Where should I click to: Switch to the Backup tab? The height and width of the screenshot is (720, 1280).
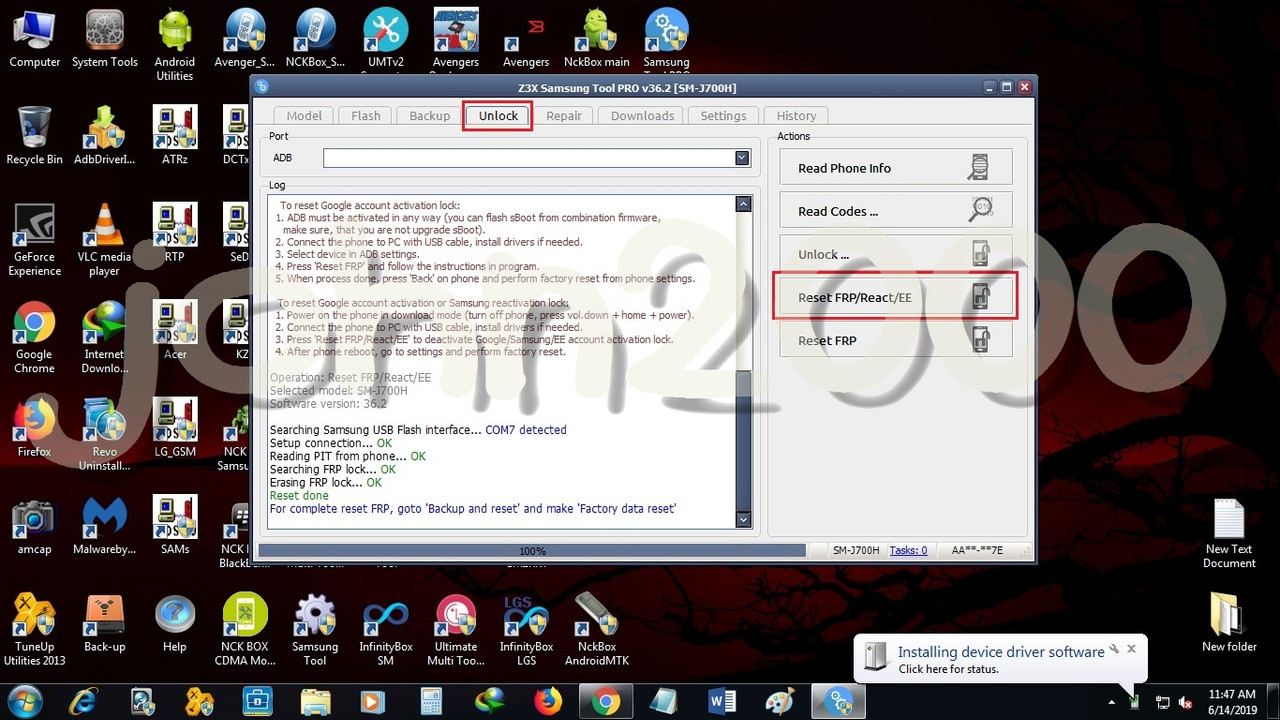430,116
